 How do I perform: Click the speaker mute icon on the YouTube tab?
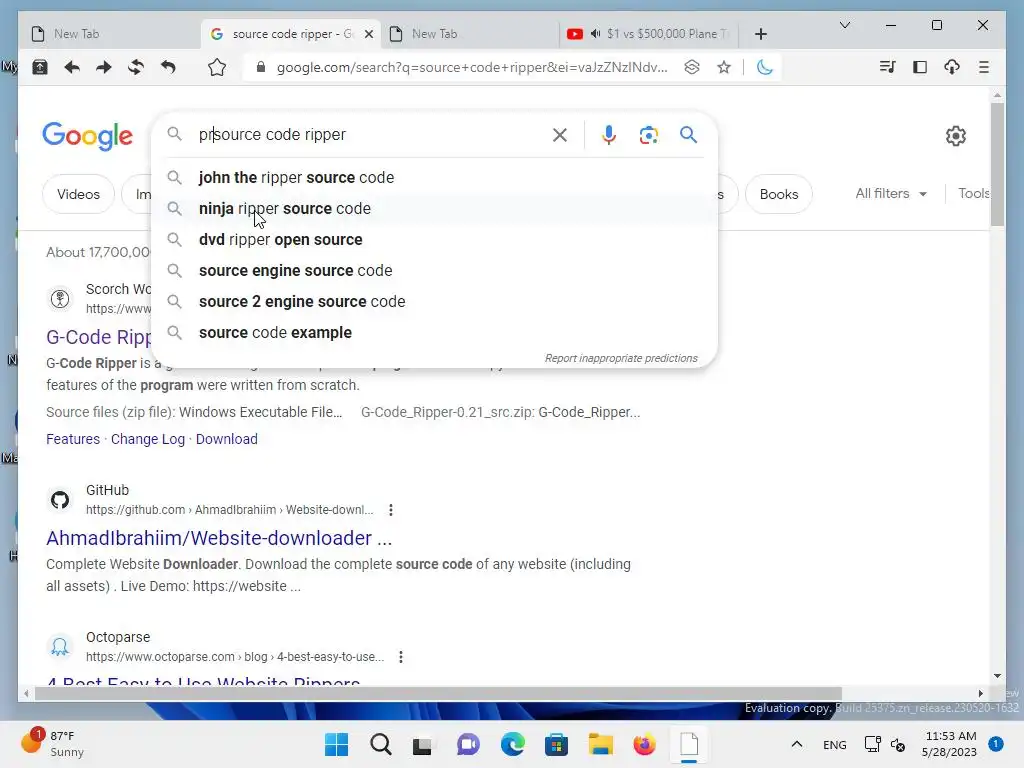point(596,34)
